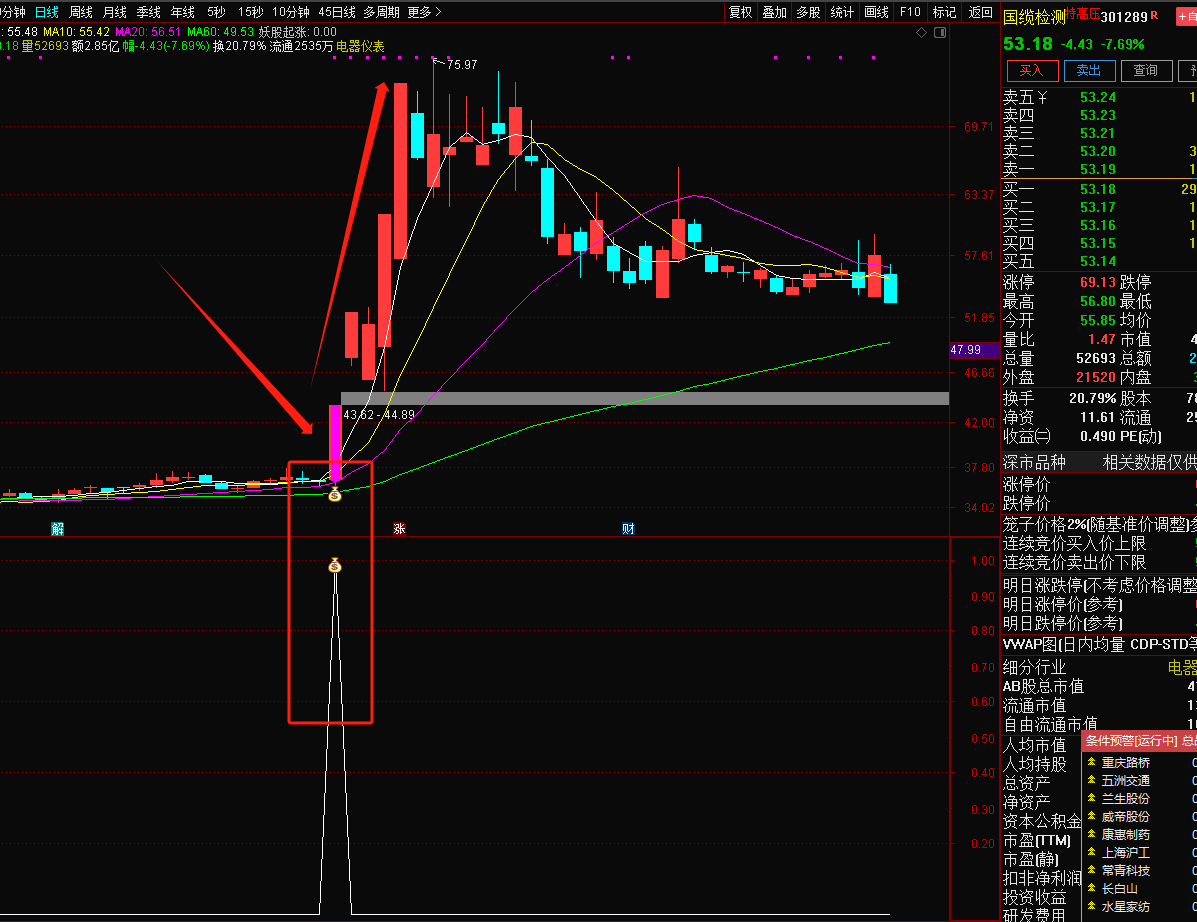Click the 换手 turnover value 20.79%

coord(1092,398)
